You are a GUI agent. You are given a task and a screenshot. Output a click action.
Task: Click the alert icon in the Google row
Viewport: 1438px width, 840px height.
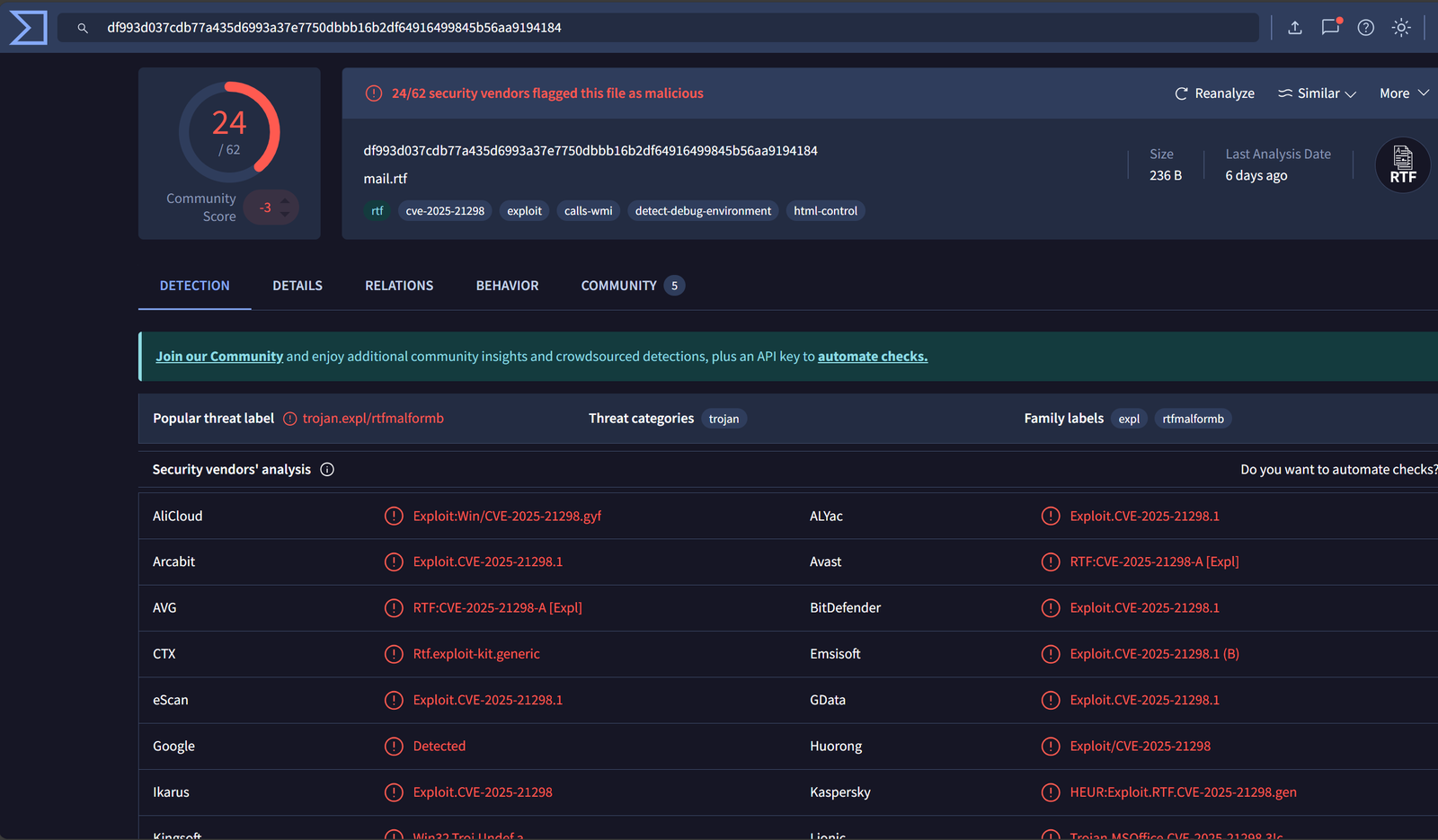(x=394, y=747)
